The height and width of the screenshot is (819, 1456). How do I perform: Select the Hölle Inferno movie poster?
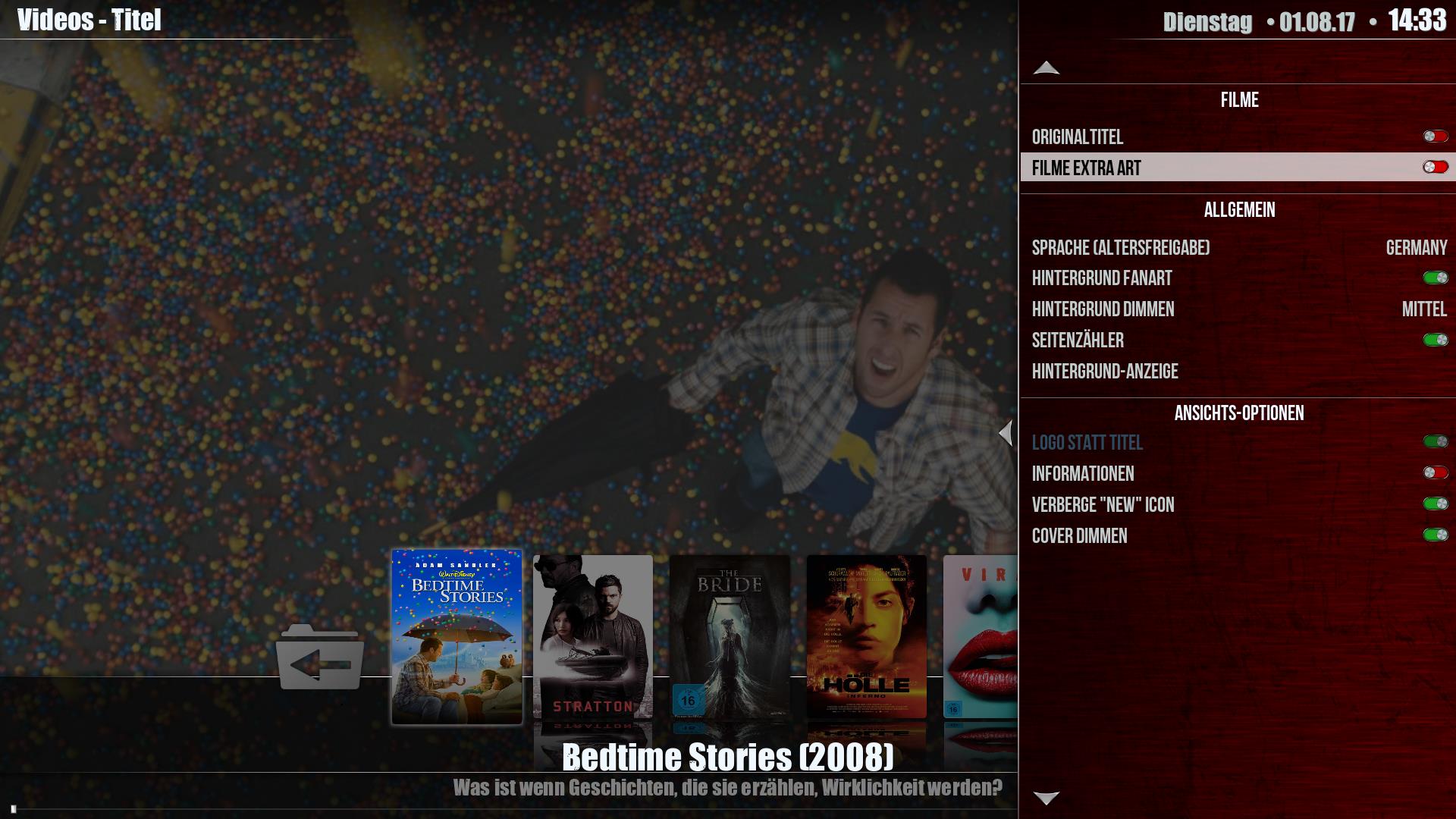coord(867,636)
